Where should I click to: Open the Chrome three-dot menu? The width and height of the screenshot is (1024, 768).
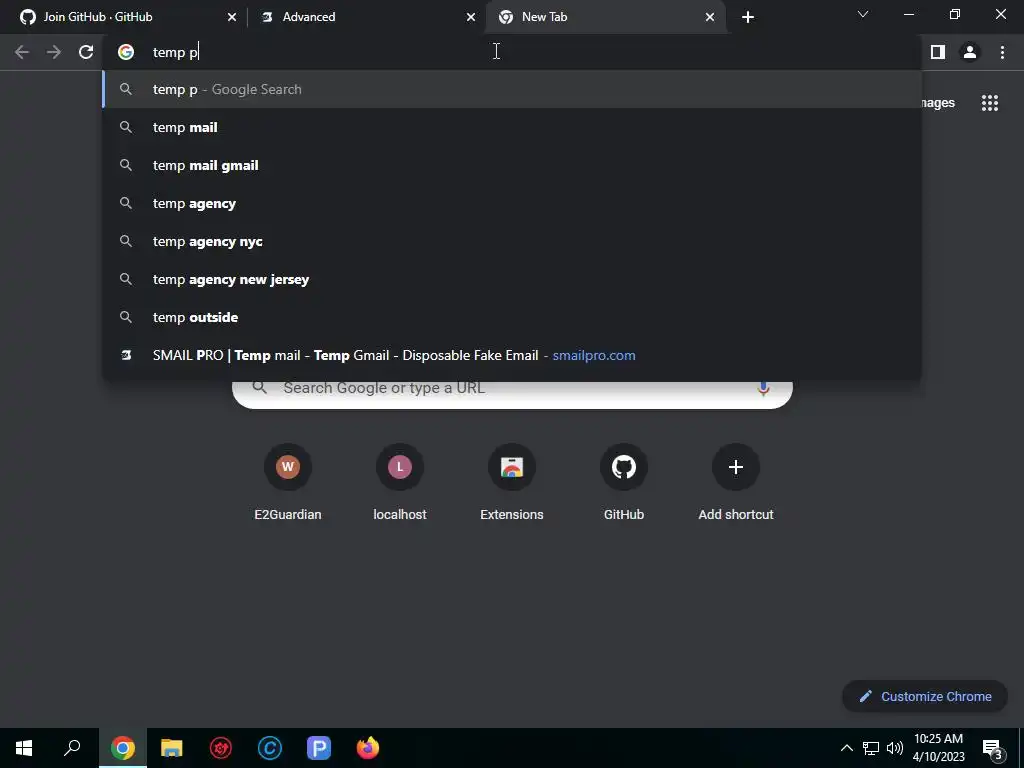(1002, 52)
